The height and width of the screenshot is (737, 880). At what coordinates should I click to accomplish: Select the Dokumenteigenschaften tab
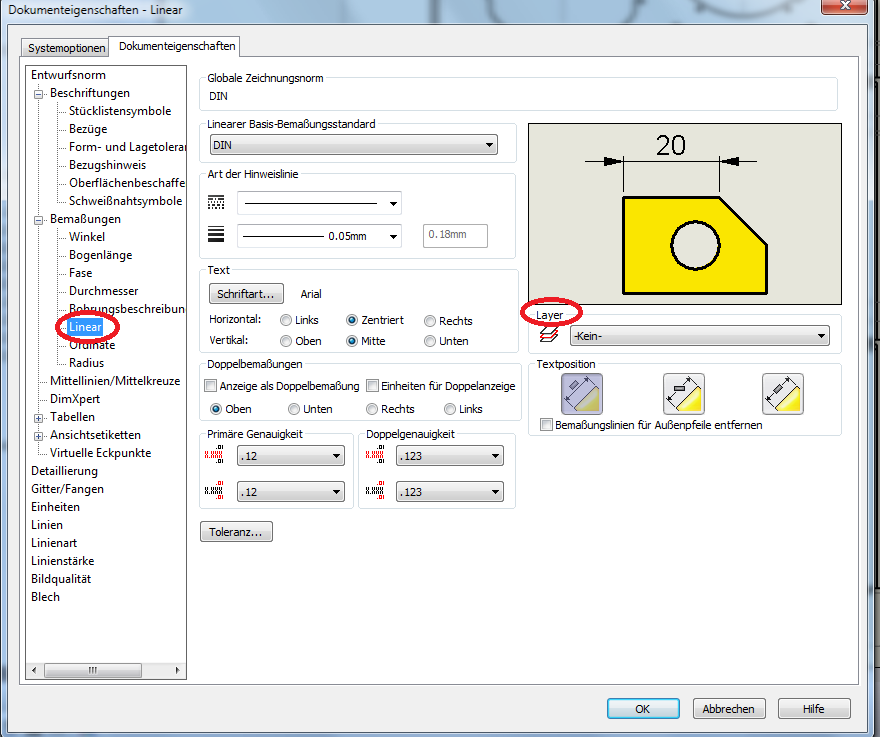(x=176, y=46)
